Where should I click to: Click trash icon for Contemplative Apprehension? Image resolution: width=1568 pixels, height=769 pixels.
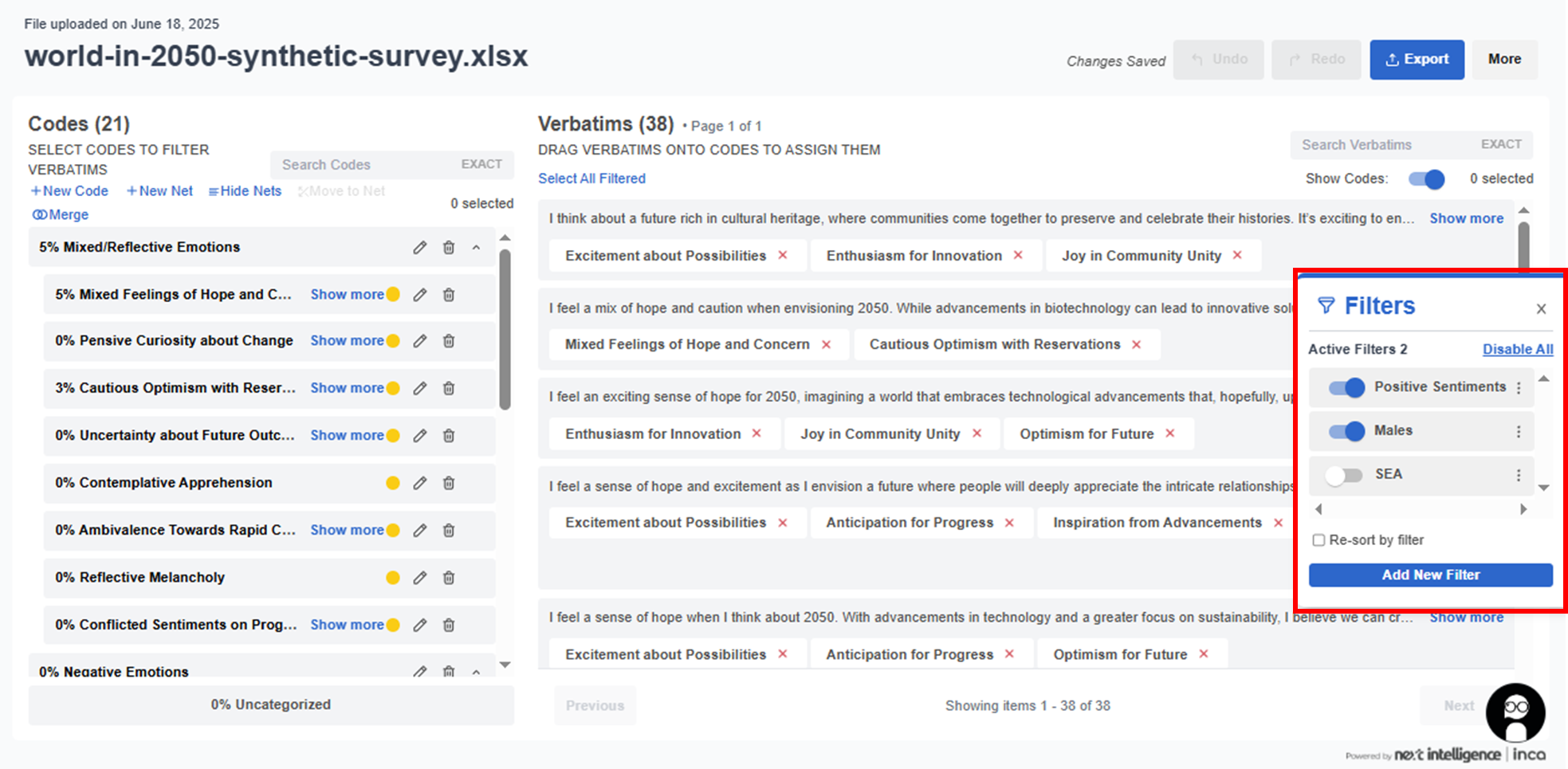click(449, 483)
